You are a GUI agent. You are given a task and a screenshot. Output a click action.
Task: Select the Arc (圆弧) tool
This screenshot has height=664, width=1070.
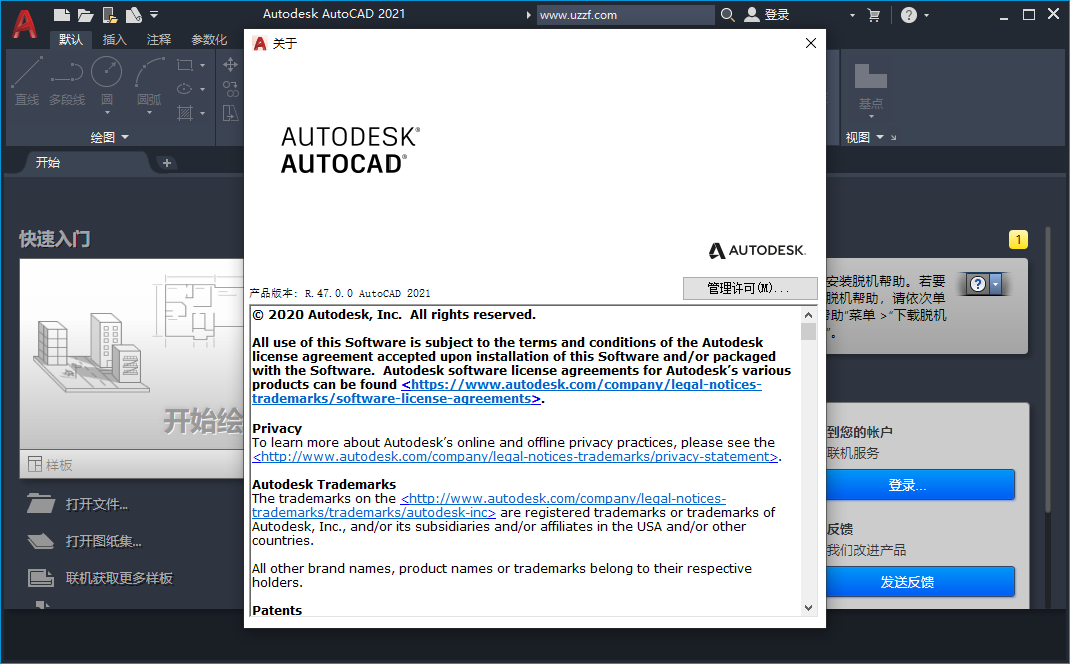click(147, 80)
